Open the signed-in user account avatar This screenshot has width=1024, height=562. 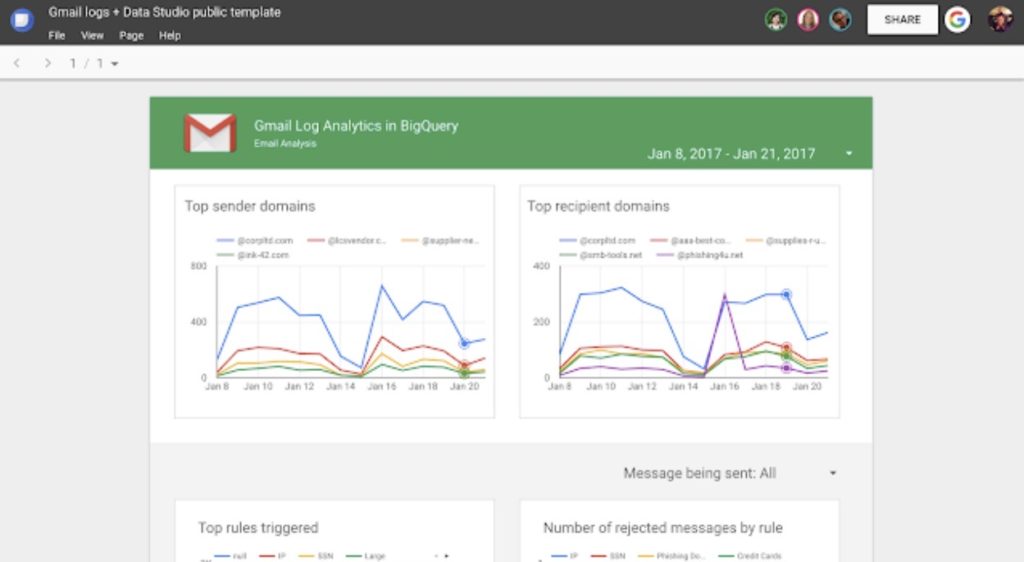tap(1000, 20)
